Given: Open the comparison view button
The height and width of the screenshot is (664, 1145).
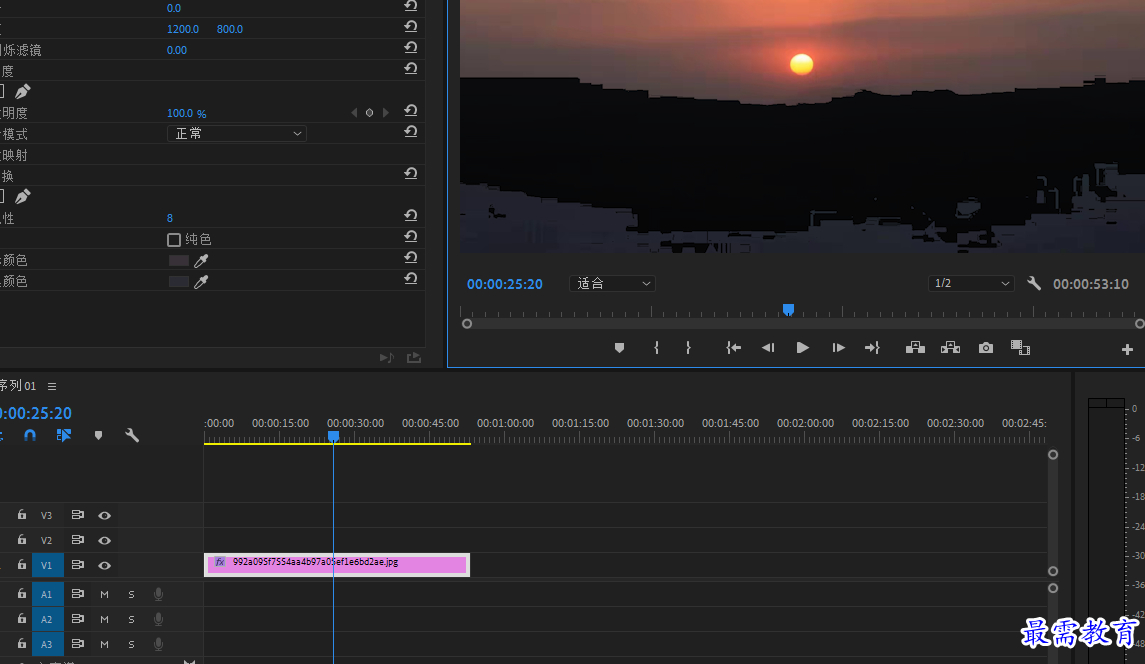Looking at the screenshot, I should pos(1020,348).
